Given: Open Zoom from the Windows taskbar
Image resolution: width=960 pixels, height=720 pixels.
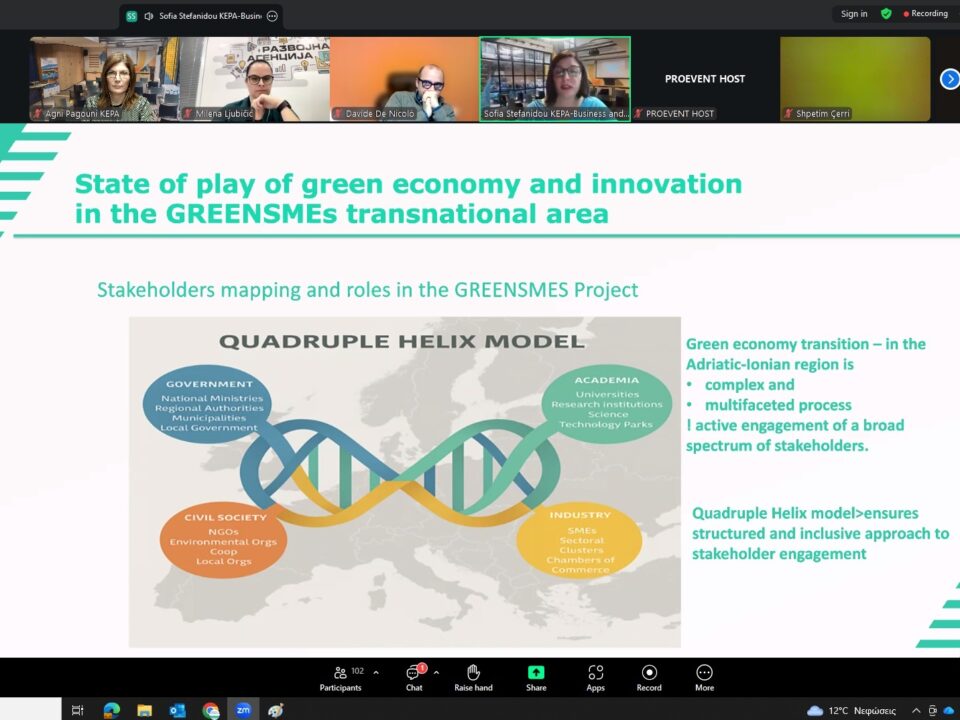Looking at the screenshot, I should point(243,710).
